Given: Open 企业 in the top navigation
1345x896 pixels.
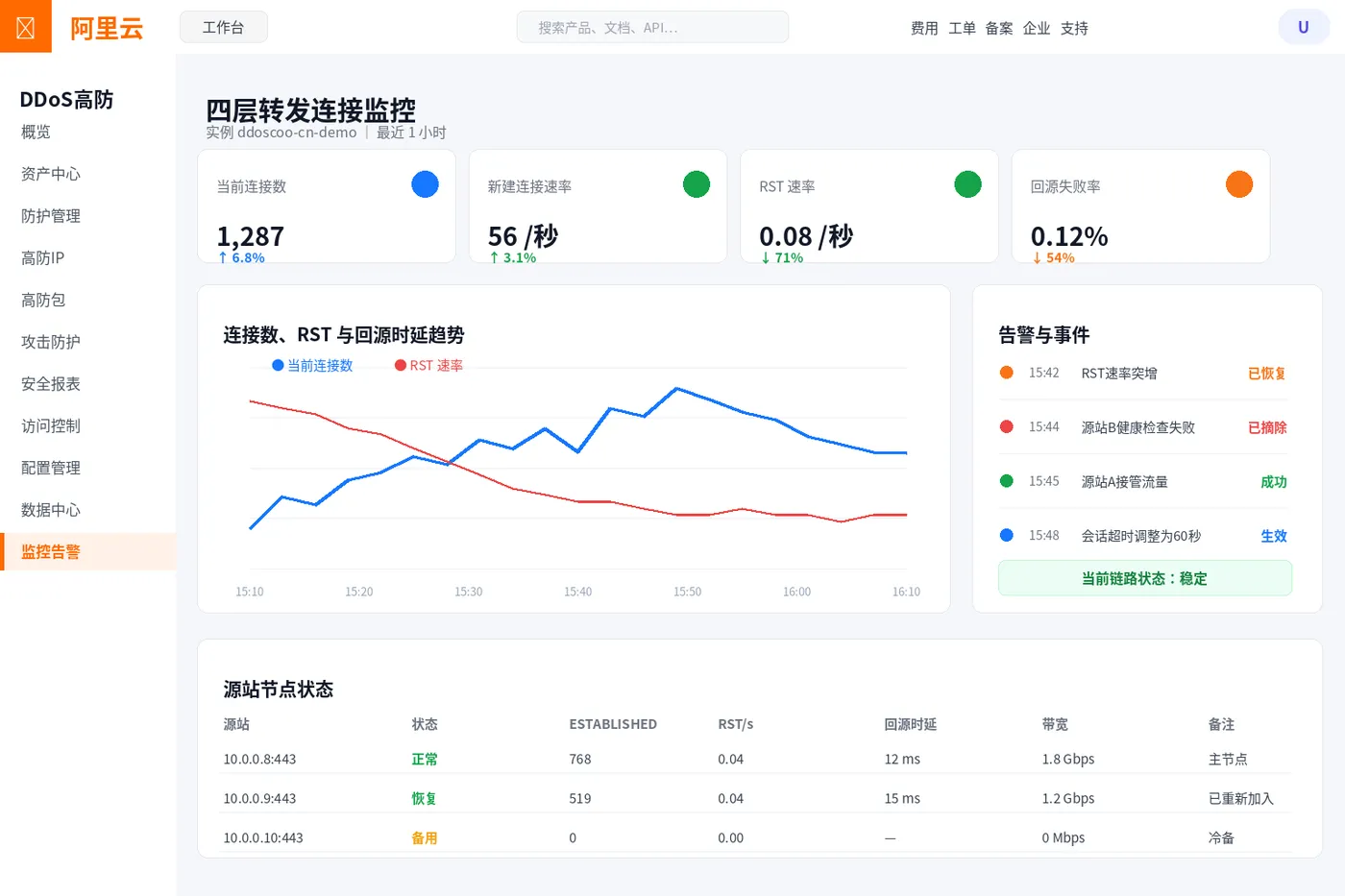Looking at the screenshot, I should 1037,29.
